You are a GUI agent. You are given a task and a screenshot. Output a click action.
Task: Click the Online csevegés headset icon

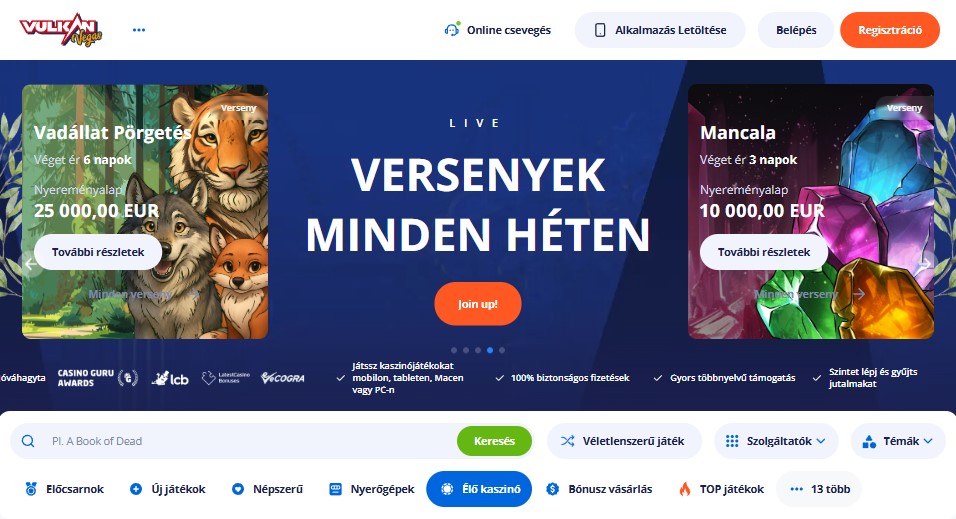pos(452,30)
